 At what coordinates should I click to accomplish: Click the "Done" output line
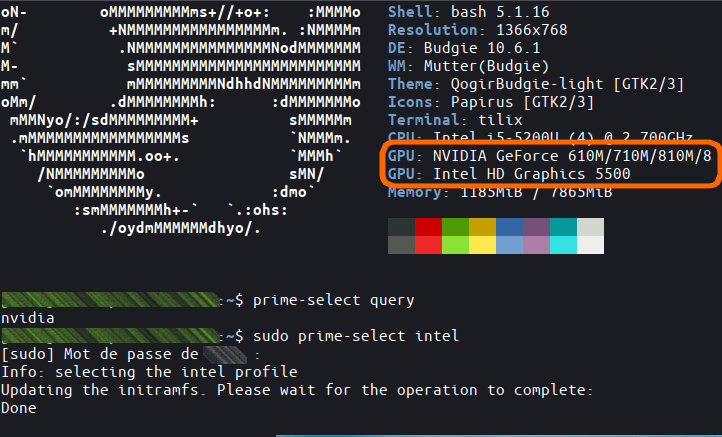pos(19,408)
